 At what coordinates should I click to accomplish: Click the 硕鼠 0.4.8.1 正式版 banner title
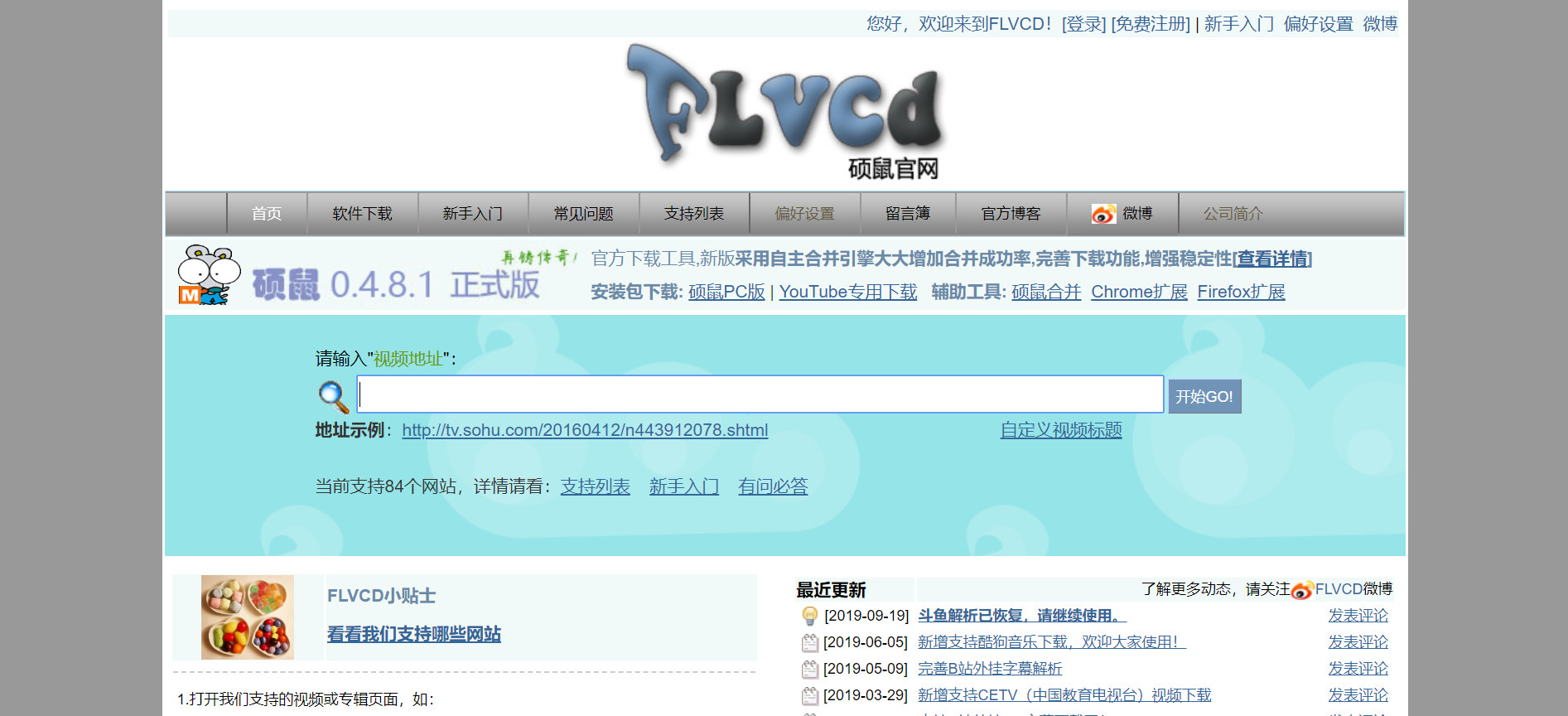396,285
